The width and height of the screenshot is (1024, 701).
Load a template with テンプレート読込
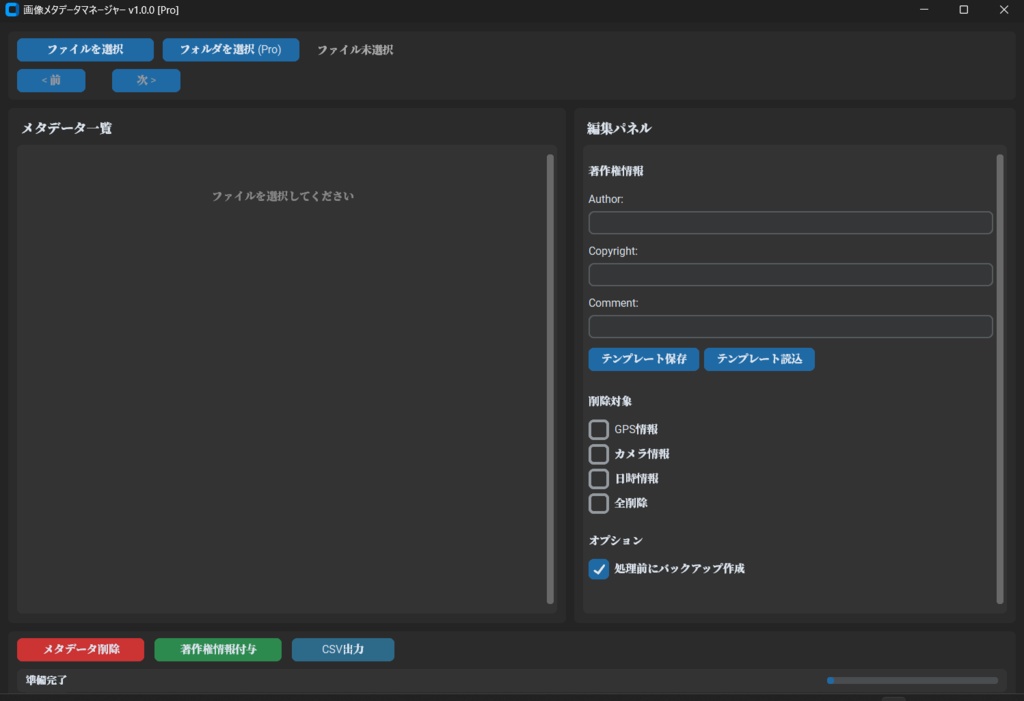pyautogui.click(x=759, y=359)
